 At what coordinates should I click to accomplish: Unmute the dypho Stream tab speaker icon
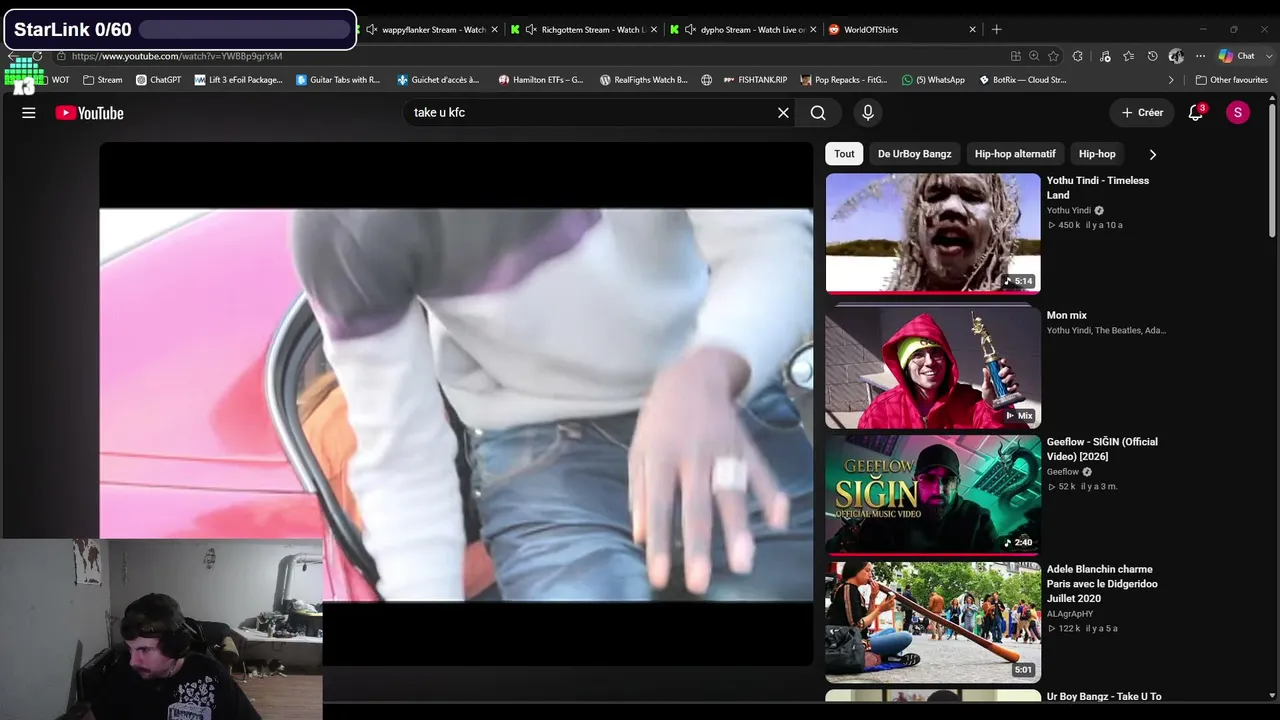[690, 30]
